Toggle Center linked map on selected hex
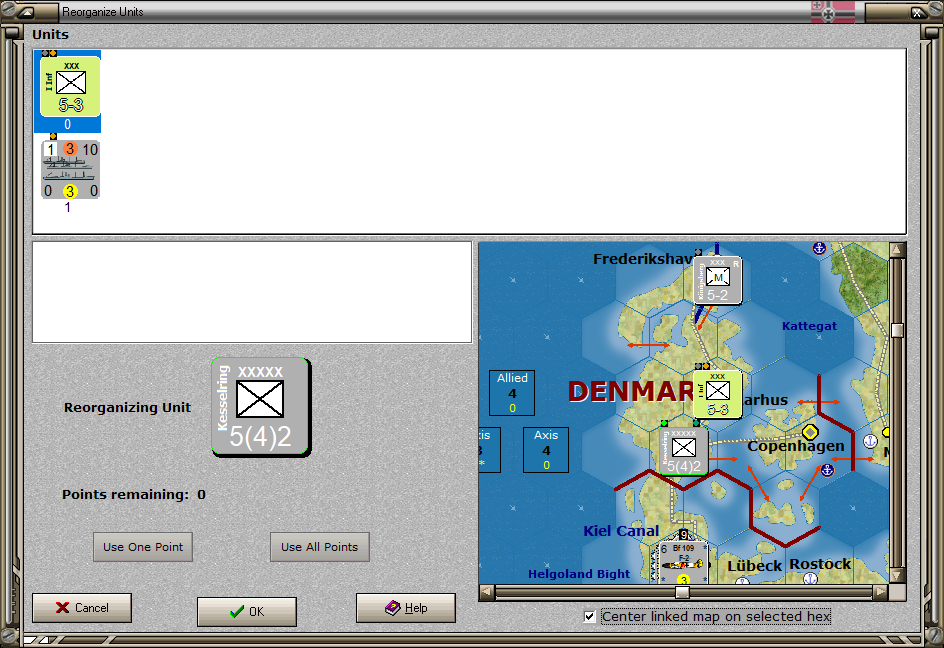 pyautogui.click(x=589, y=617)
